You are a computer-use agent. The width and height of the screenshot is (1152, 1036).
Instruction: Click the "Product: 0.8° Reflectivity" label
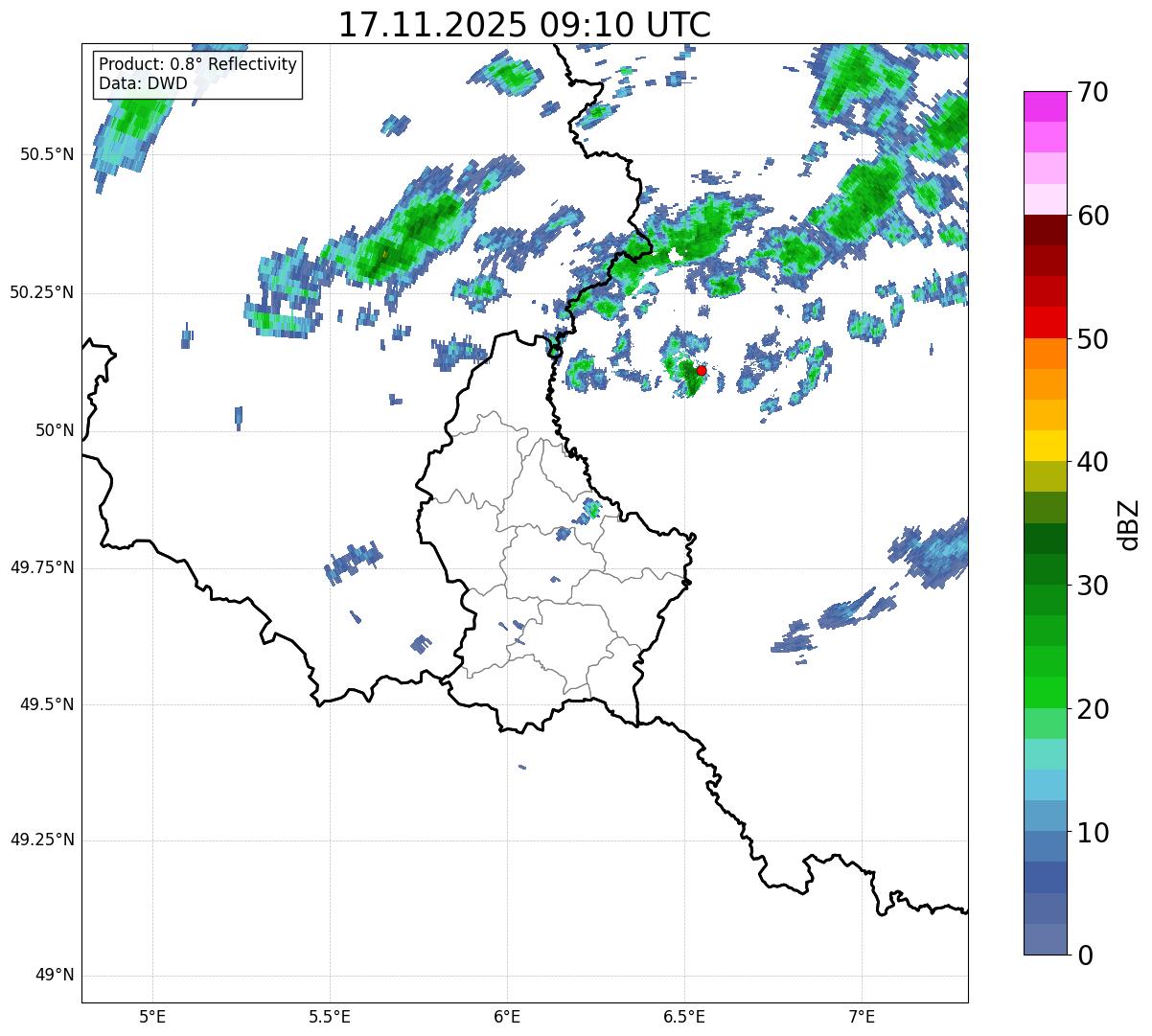point(198,64)
